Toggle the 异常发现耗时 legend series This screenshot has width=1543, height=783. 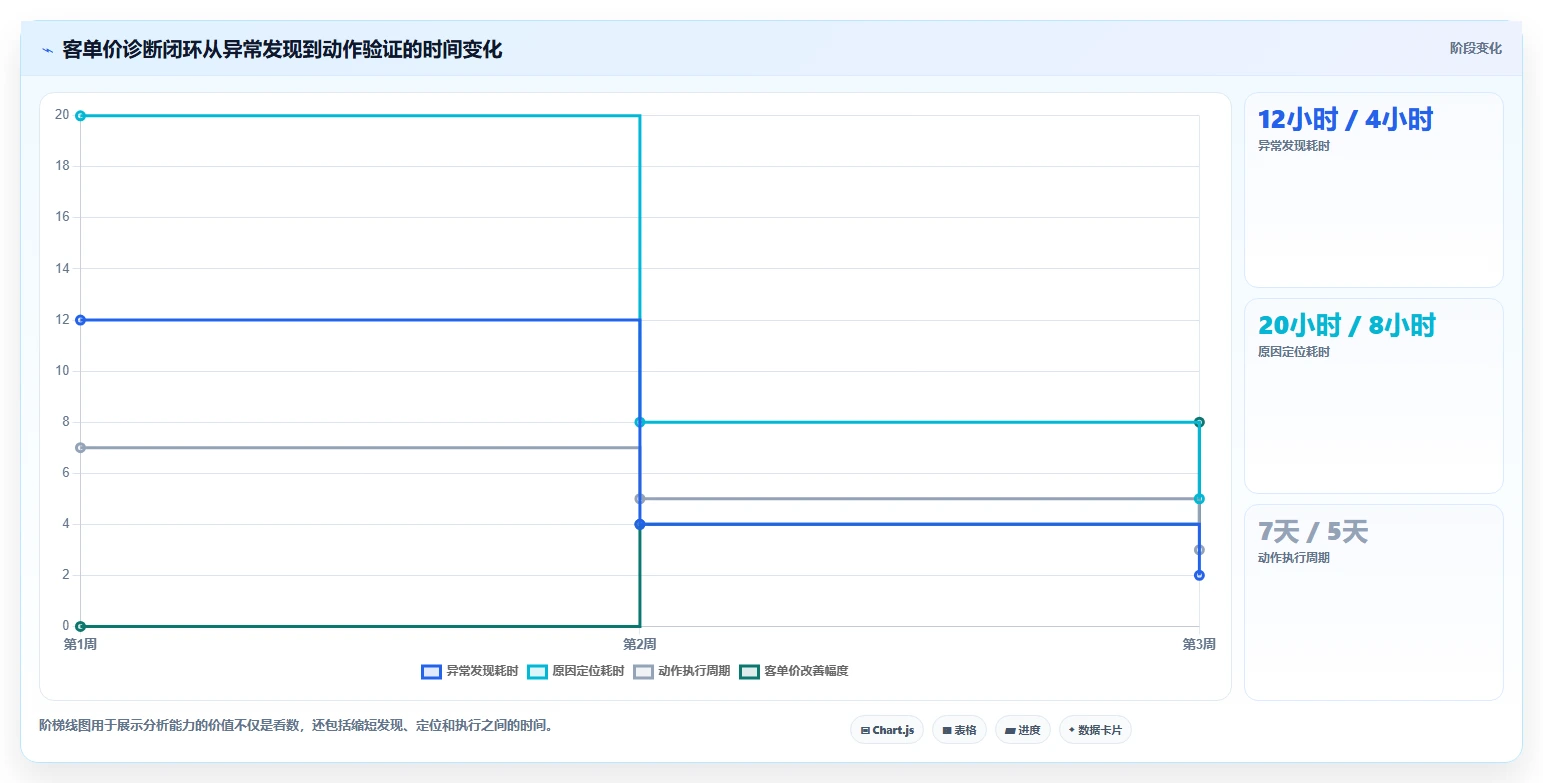(x=470, y=671)
